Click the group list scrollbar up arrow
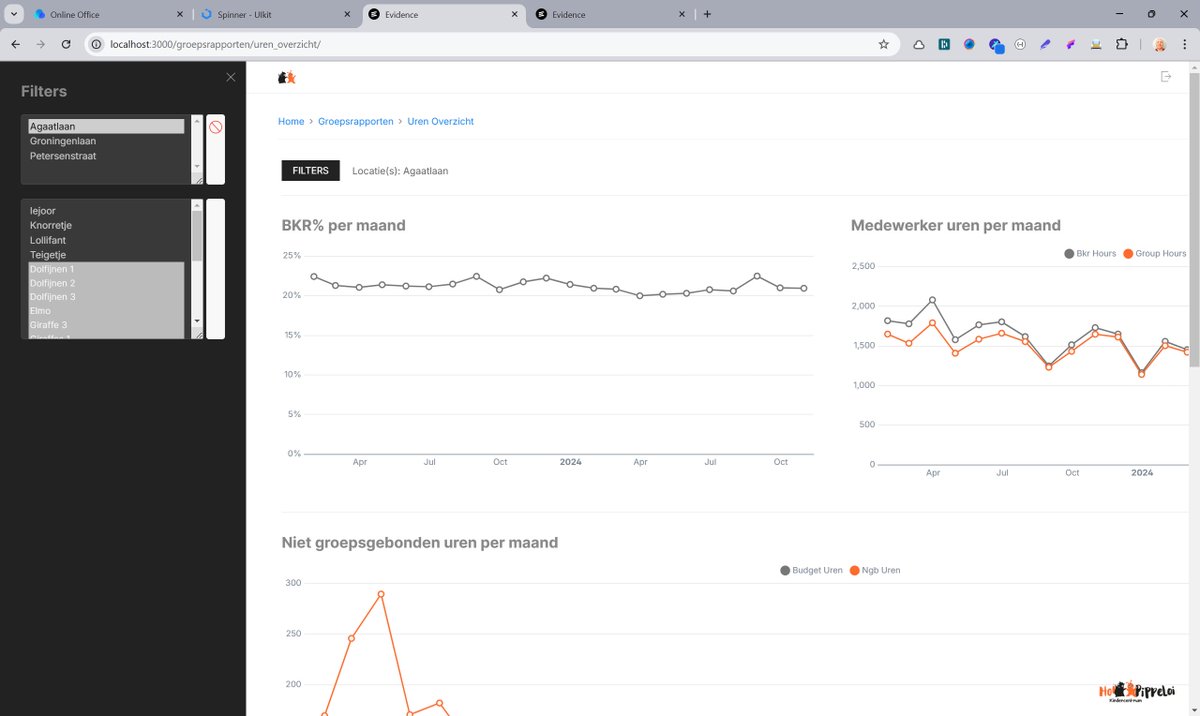1200x716 pixels. [197, 205]
